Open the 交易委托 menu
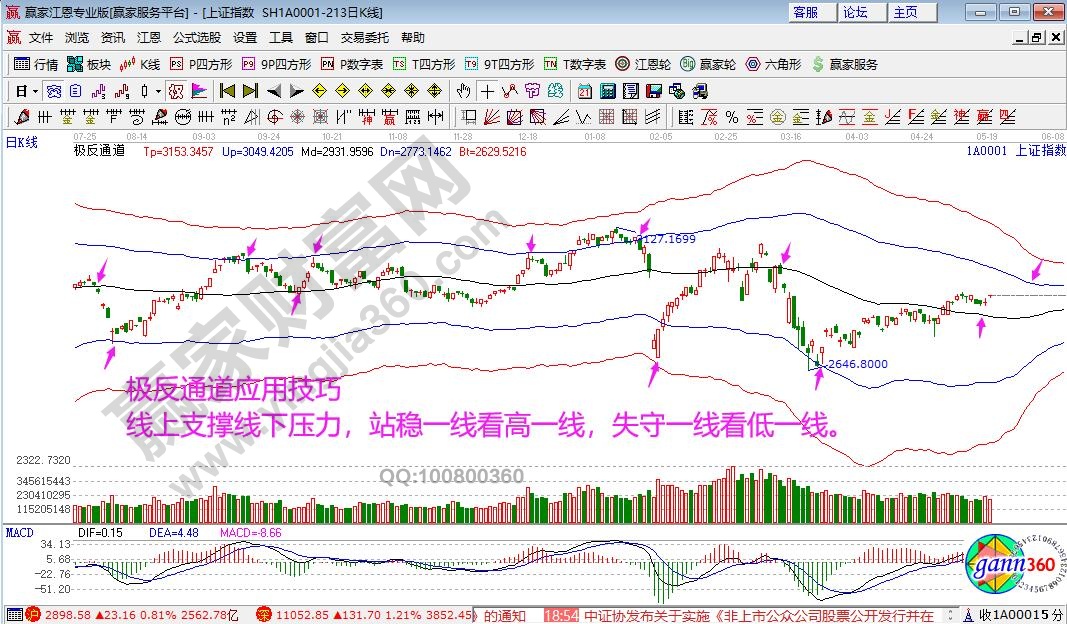Screen dimensions: 1067x624 pos(364,38)
